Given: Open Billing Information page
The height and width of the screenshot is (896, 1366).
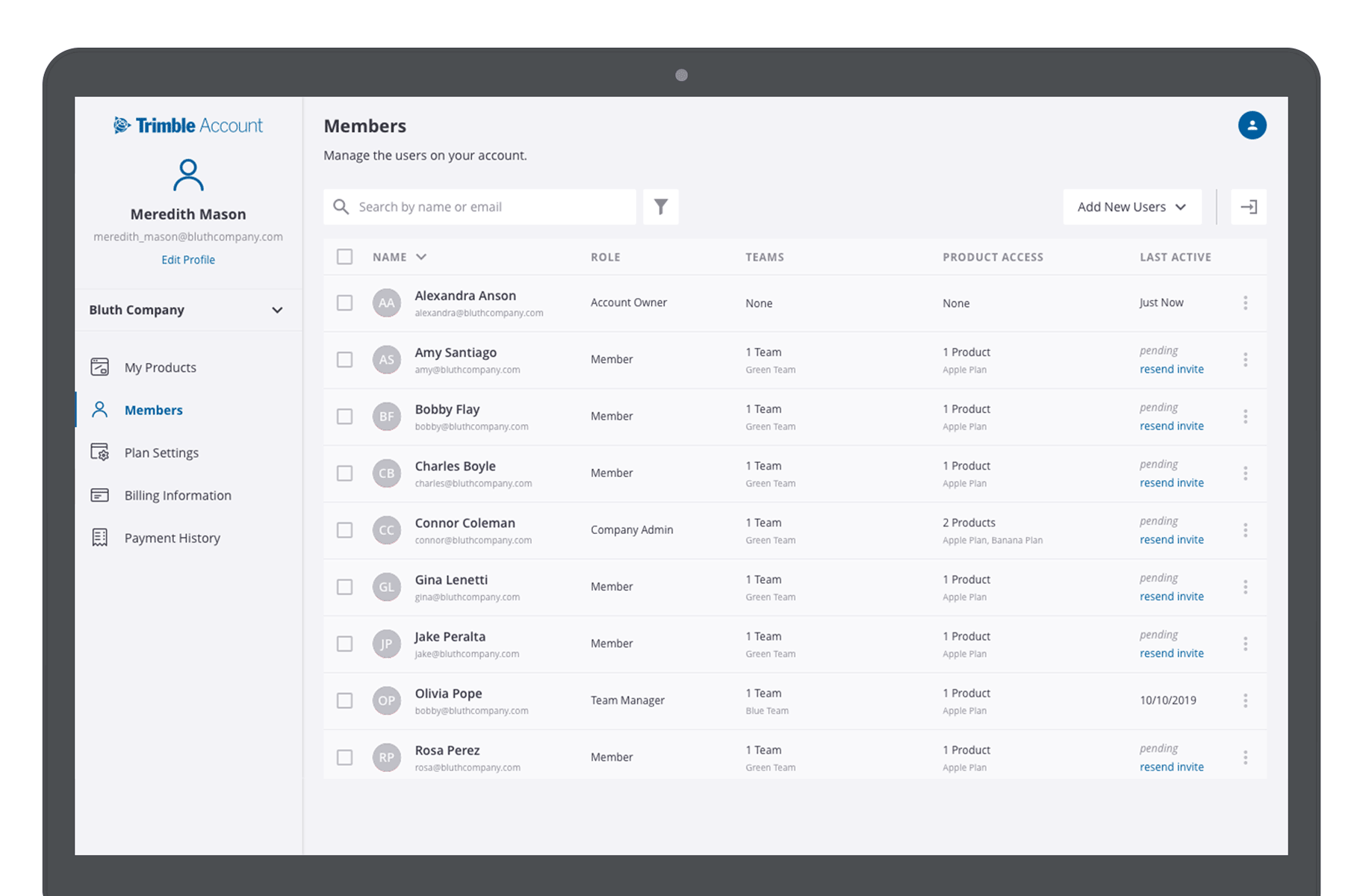Looking at the screenshot, I should (x=177, y=495).
